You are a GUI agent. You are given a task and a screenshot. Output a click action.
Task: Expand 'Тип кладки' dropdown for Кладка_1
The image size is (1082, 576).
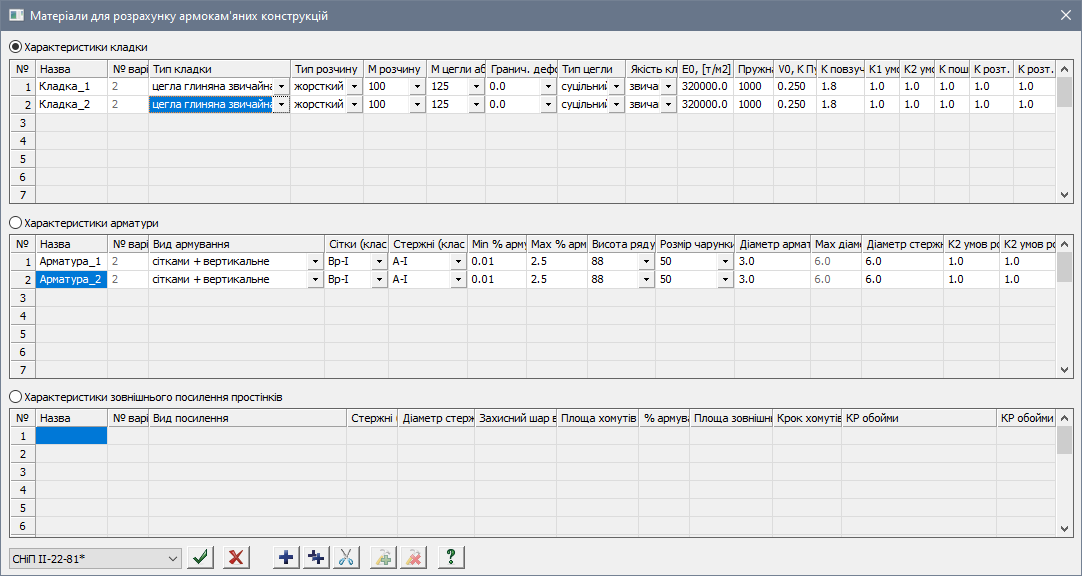click(x=282, y=87)
